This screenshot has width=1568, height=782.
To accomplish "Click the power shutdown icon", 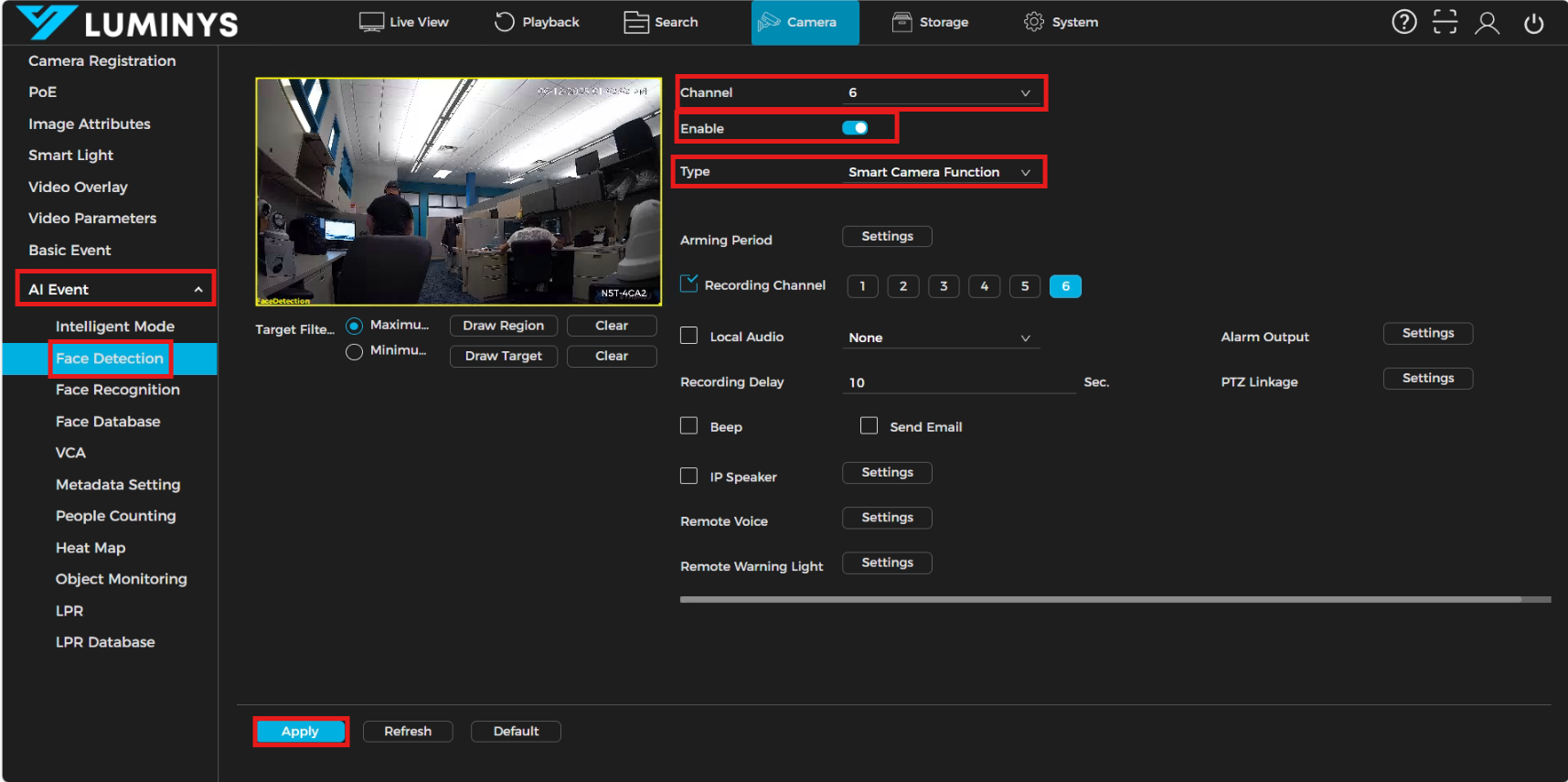I will (1533, 23).
